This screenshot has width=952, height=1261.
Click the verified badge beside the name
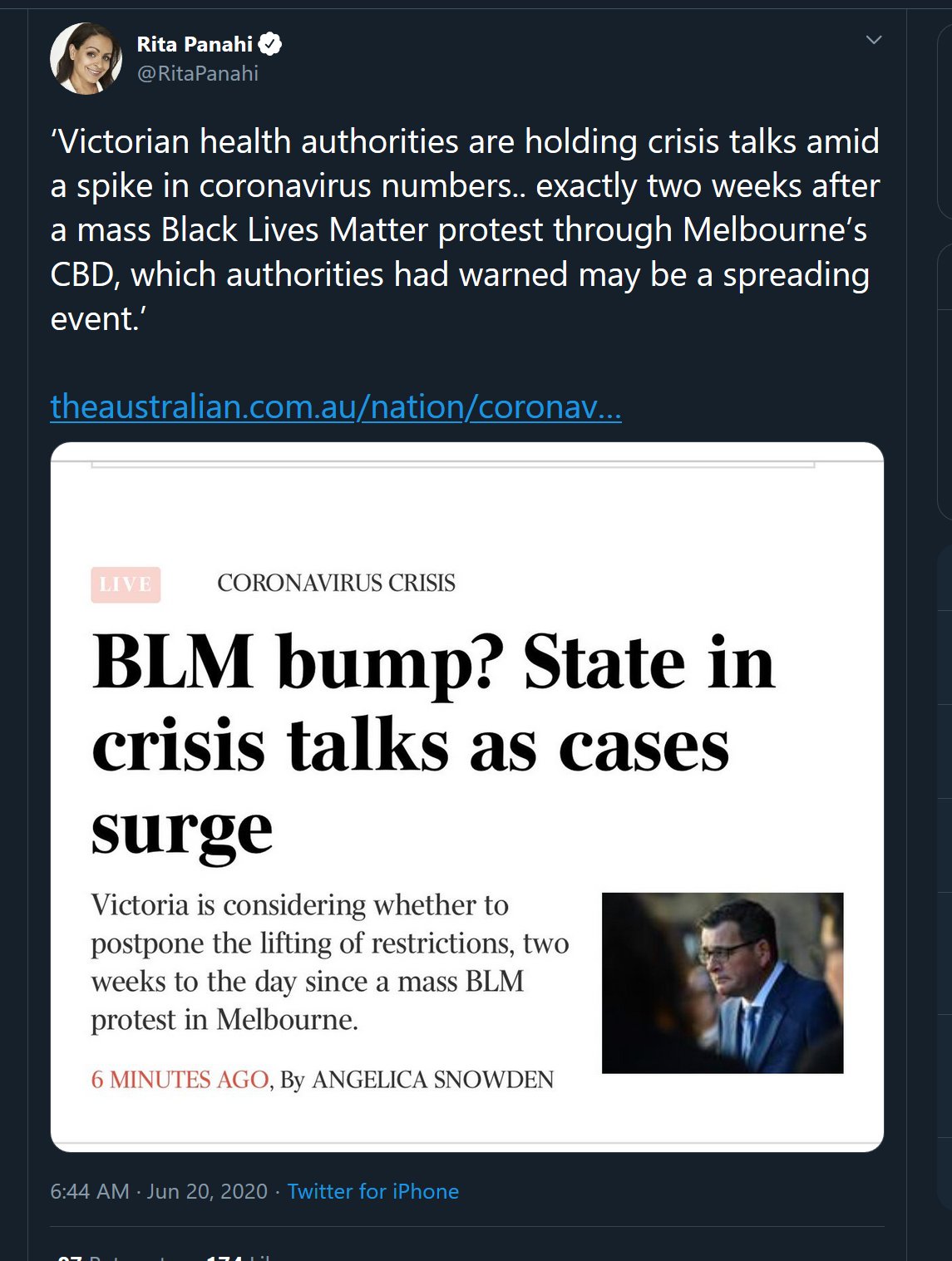tap(270, 44)
